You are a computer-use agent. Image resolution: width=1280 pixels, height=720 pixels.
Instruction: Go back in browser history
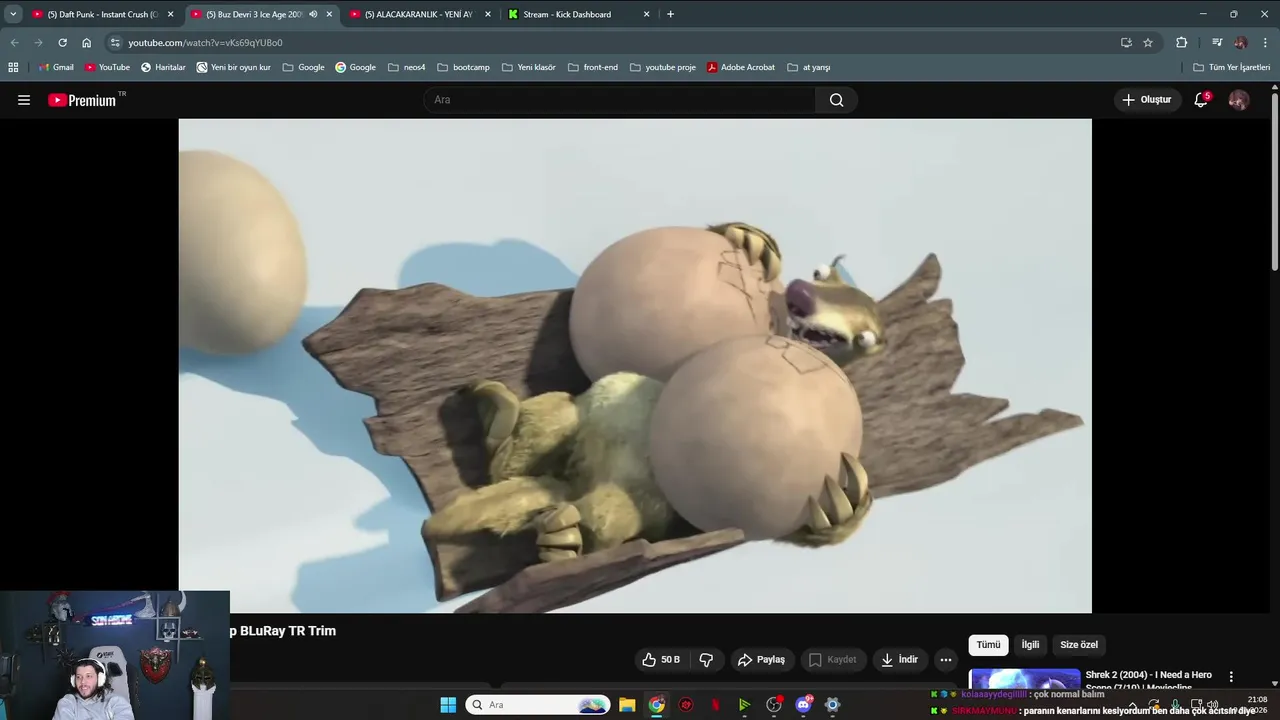click(x=14, y=43)
